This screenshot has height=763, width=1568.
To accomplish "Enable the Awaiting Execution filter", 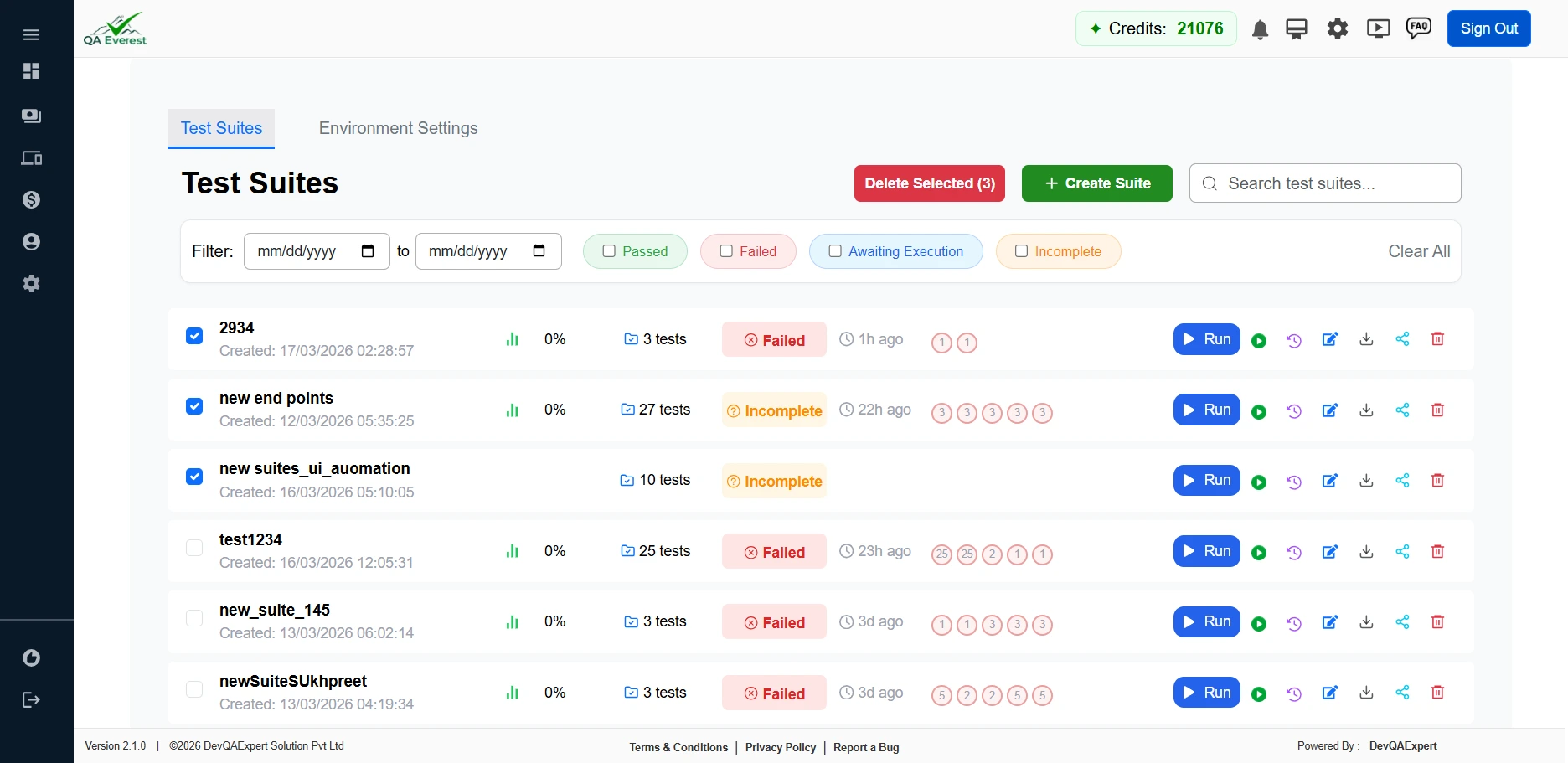I will point(835,251).
